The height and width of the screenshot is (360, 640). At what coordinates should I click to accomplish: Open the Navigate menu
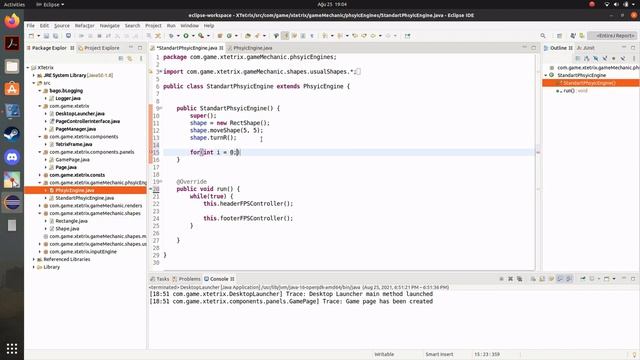[x=109, y=26]
